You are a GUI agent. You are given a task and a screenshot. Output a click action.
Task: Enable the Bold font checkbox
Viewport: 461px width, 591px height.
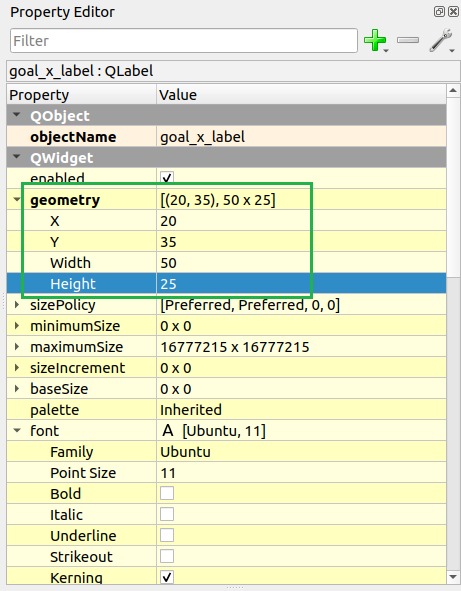pos(167,493)
